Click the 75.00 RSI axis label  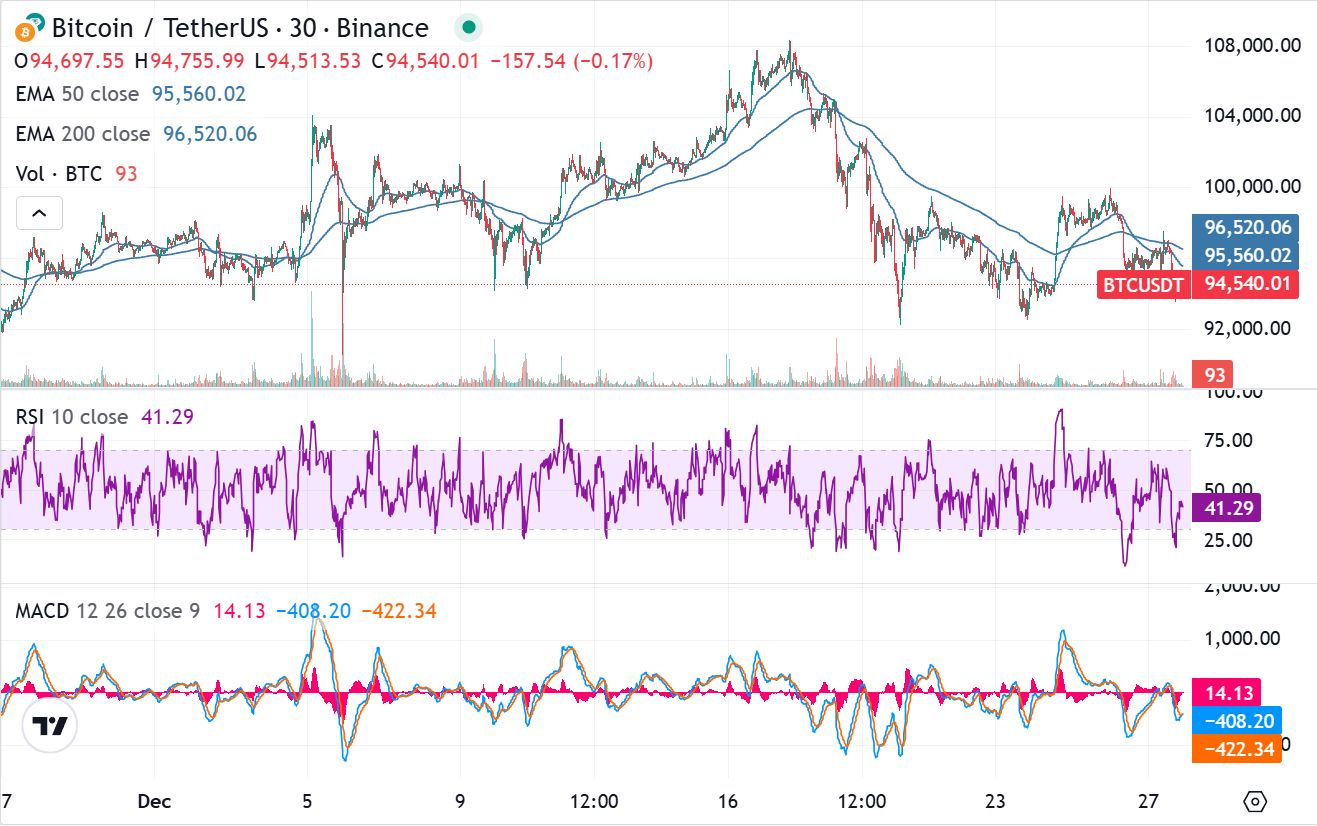point(1228,441)
